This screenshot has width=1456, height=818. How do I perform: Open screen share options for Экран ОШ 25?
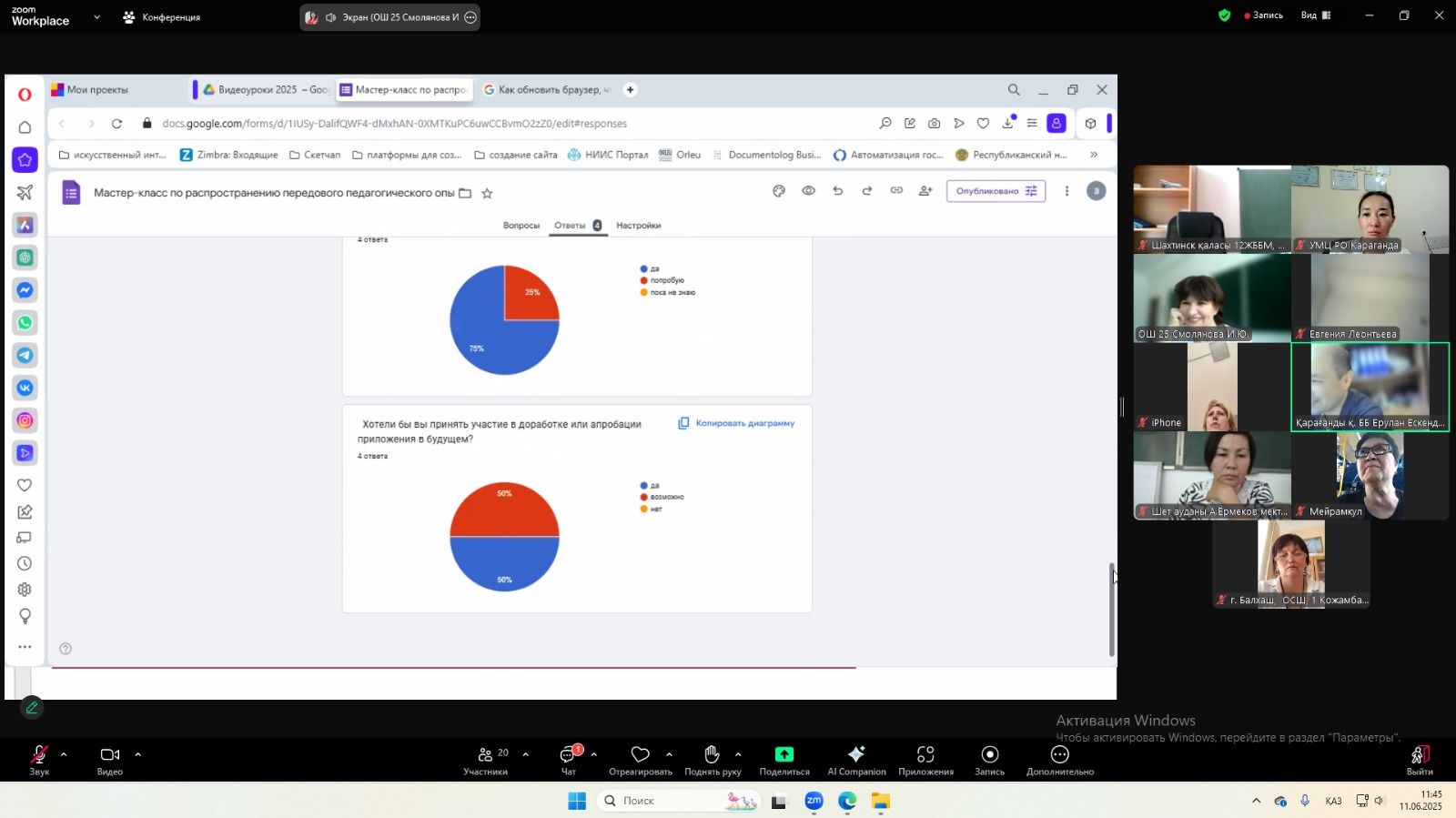[470, 17]
